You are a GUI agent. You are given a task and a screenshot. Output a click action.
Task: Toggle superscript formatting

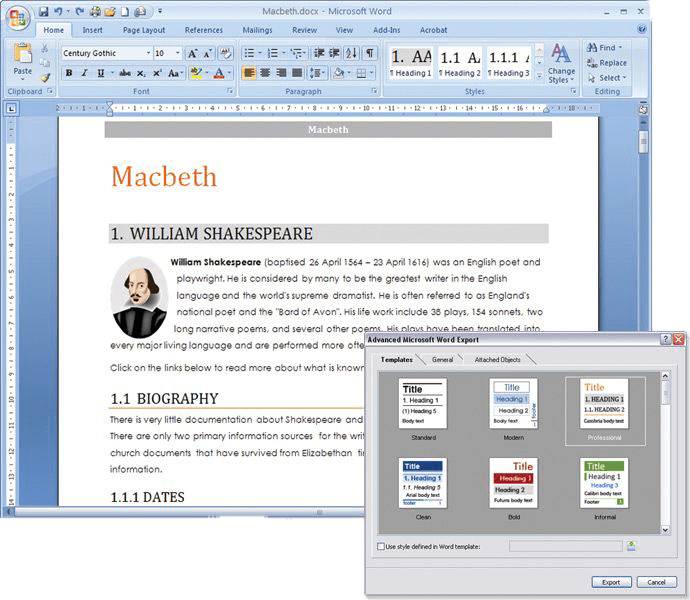[x=157, y=73]
